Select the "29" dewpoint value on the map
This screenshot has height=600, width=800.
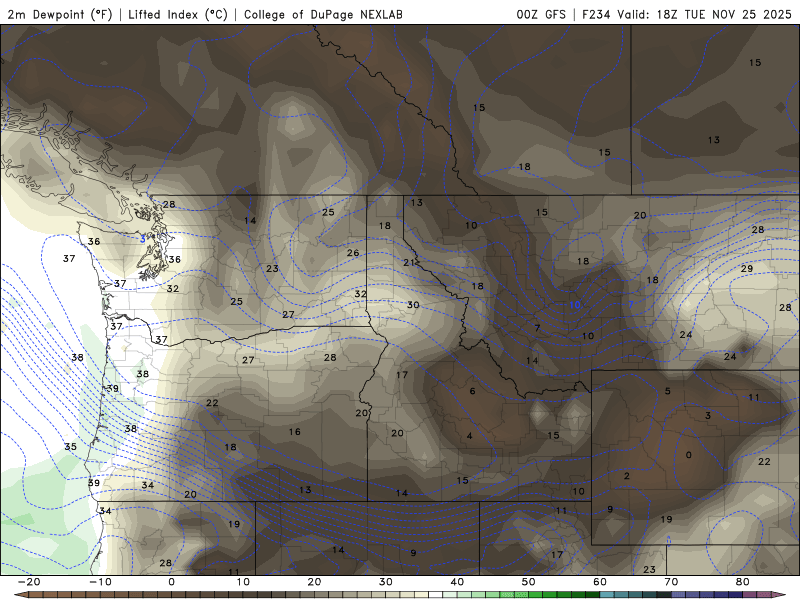click(746, 269)
